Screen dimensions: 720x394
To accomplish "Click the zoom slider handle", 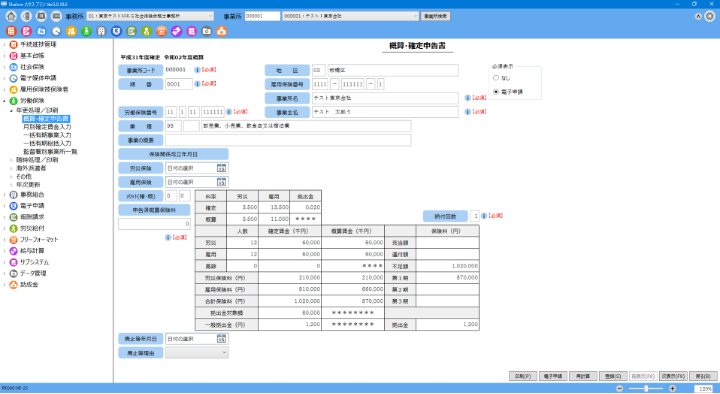I will pos(646,388).
